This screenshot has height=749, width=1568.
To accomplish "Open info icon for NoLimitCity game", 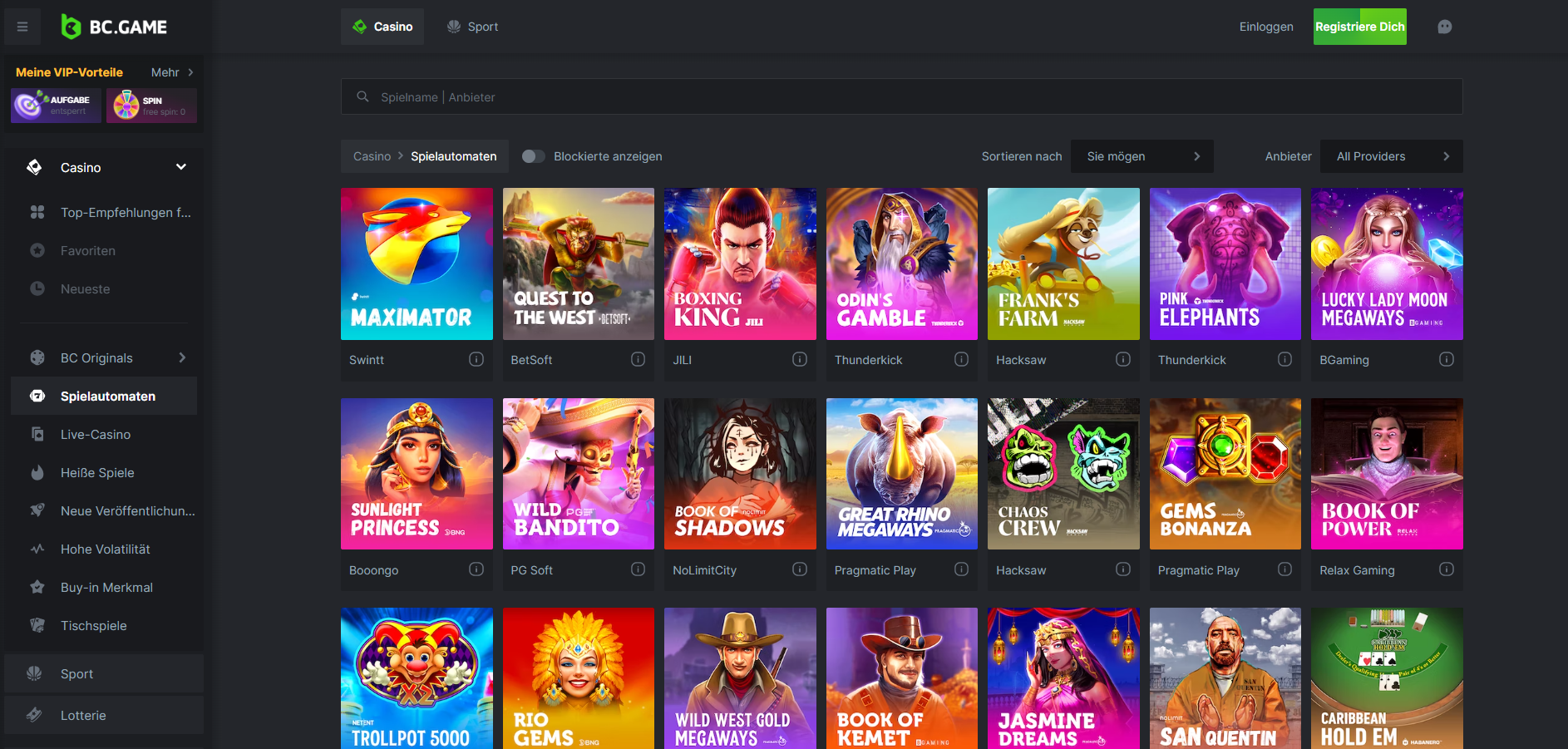I will pos(800,569).
